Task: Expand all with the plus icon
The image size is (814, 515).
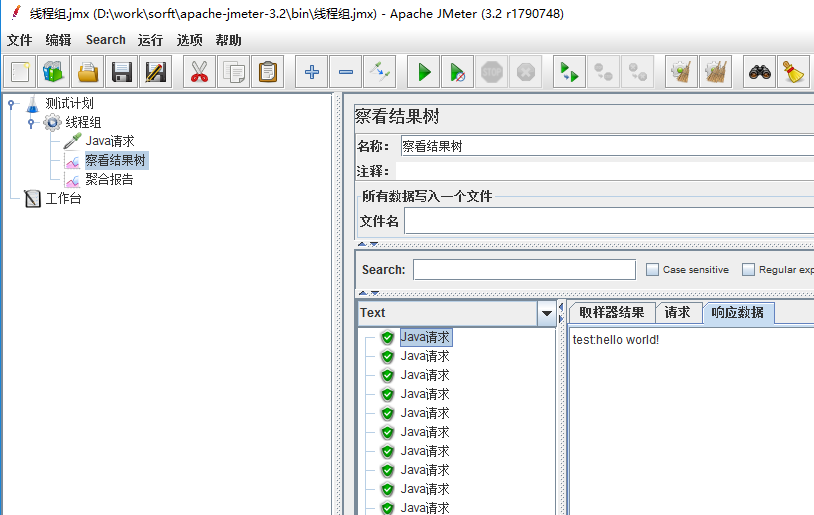Action: pyautogui.click(x=311, y=72)
